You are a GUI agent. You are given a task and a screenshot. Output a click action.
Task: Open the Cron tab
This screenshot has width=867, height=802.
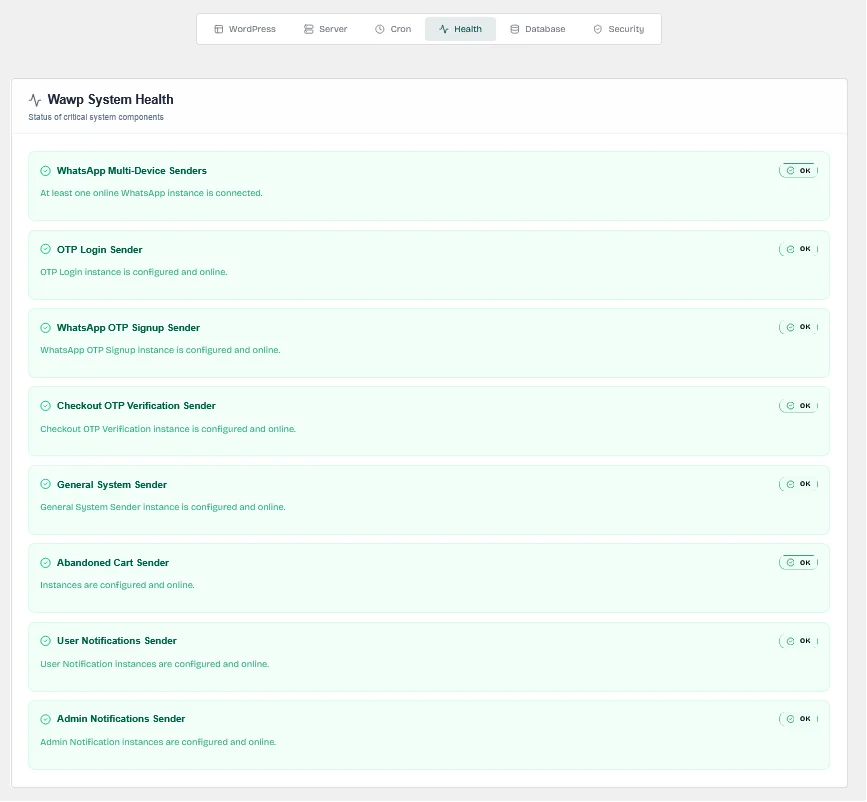(x=393, y=29)
